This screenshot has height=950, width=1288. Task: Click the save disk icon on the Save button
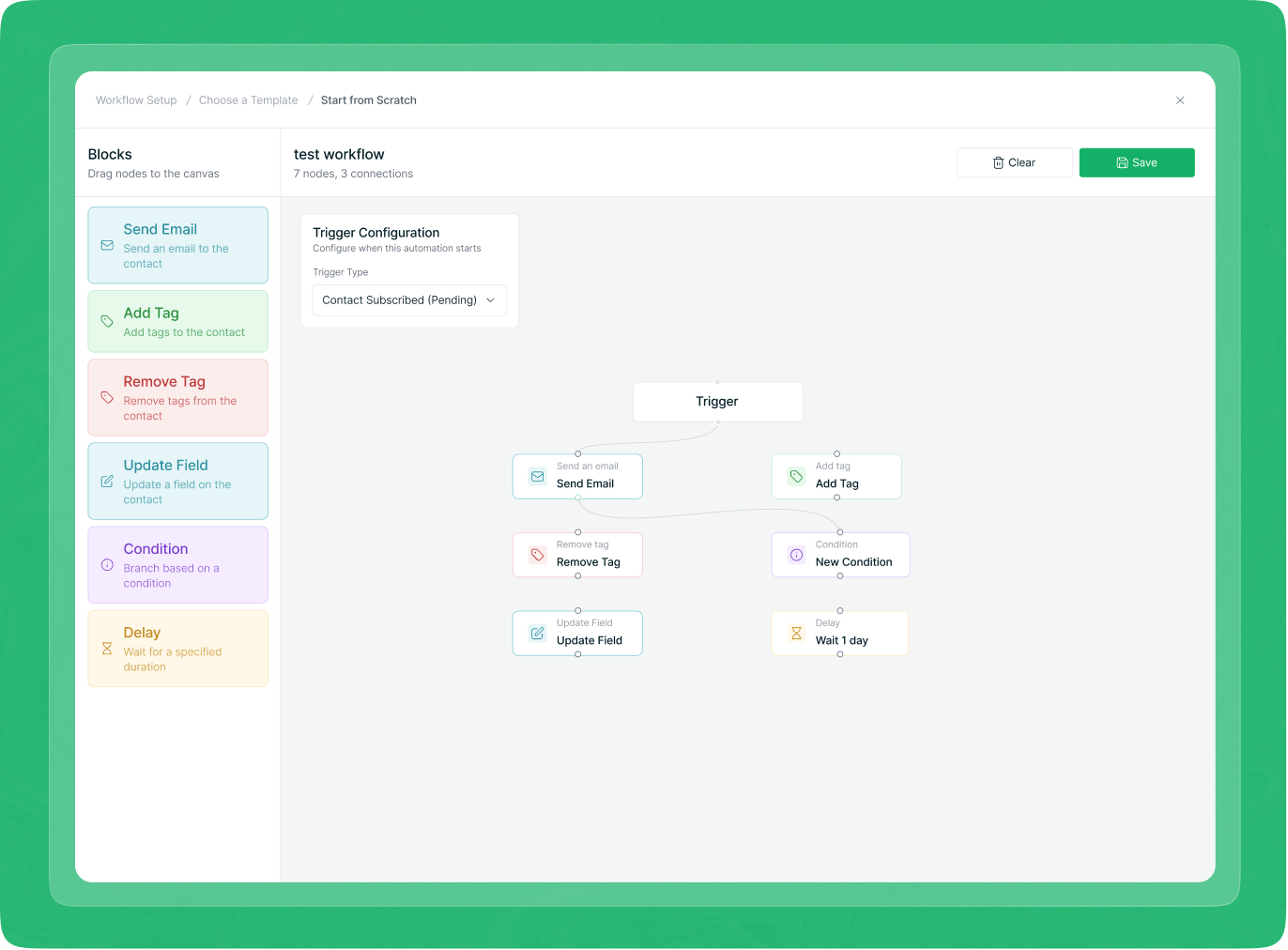pos(1123,162)
